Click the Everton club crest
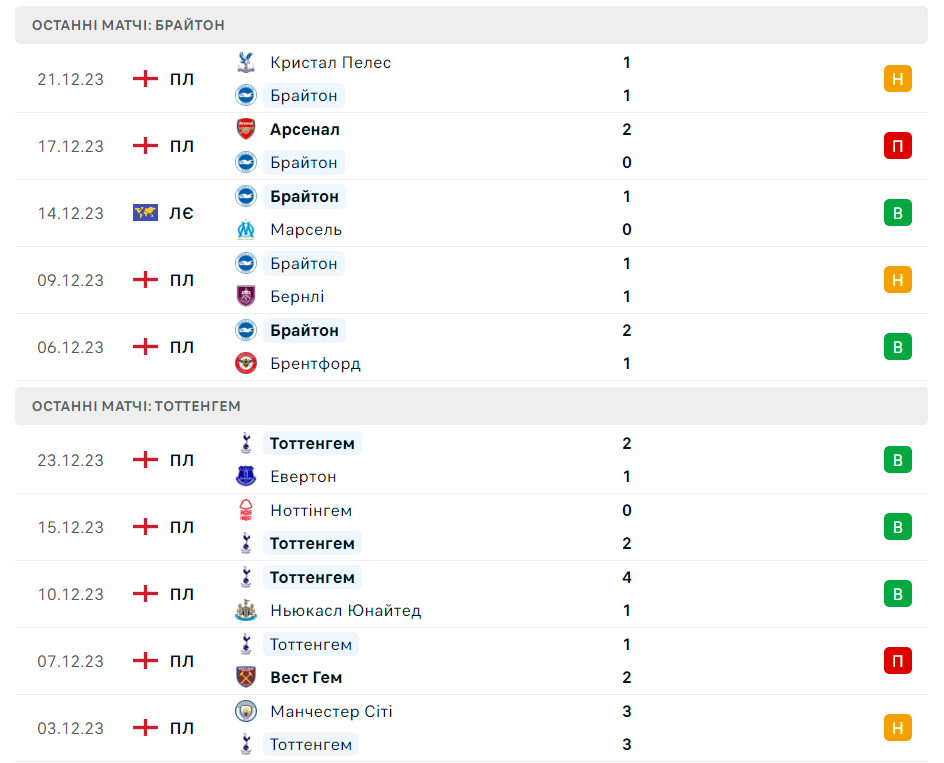This screenshot has height=763, width=944. click(245, 476)
